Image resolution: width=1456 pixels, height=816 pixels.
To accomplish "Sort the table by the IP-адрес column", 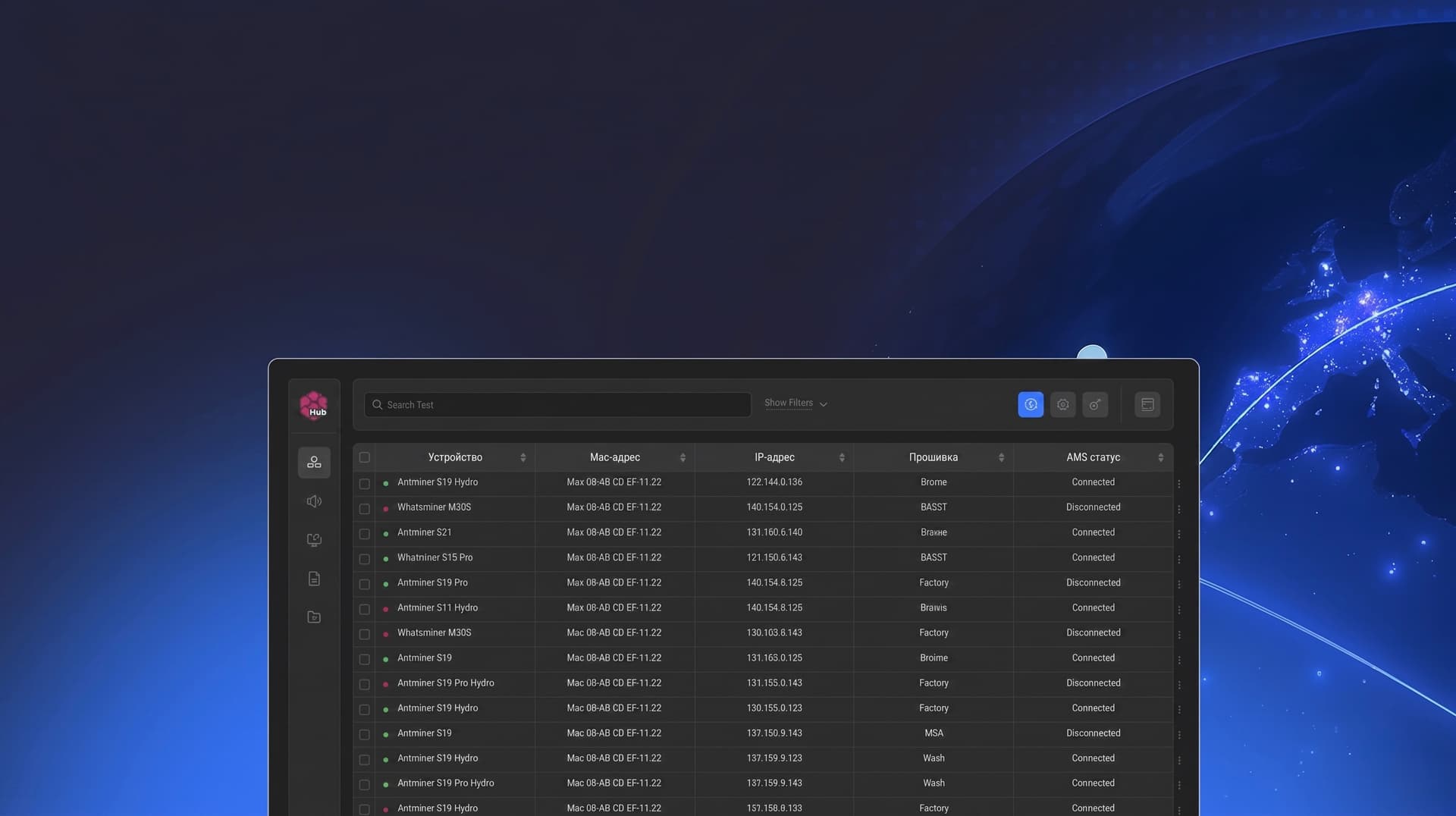I will tap(842, 457).
